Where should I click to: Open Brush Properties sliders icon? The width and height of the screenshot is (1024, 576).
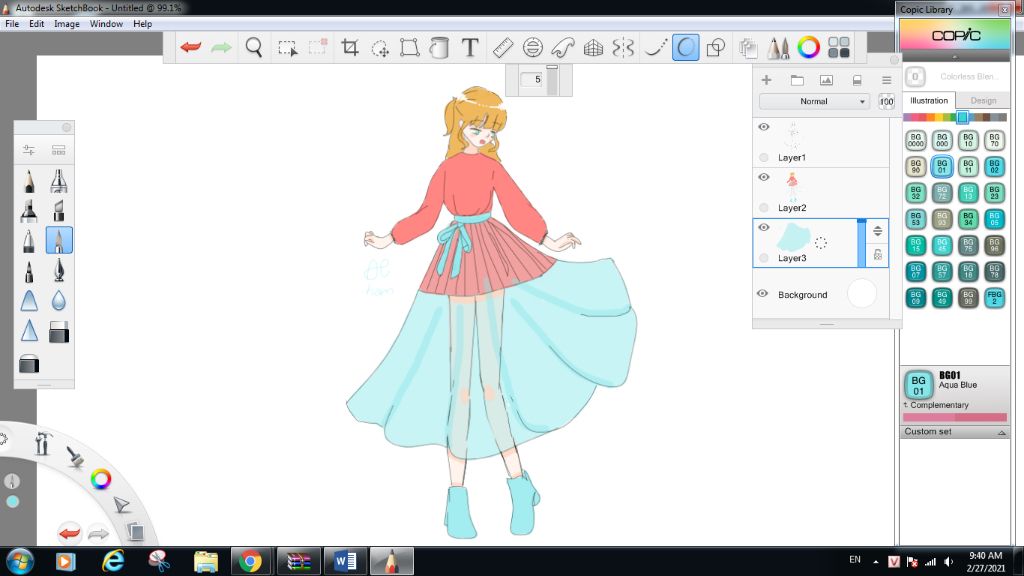click(x=29, y=150)
